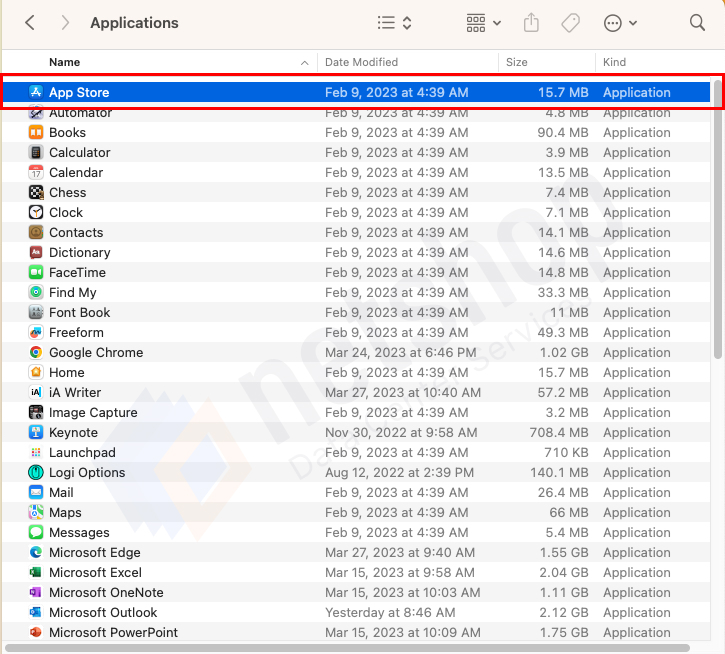Viewport: 725px width, 654px height.
Task: Go forward with the right chevron
Action: point(65,23)
